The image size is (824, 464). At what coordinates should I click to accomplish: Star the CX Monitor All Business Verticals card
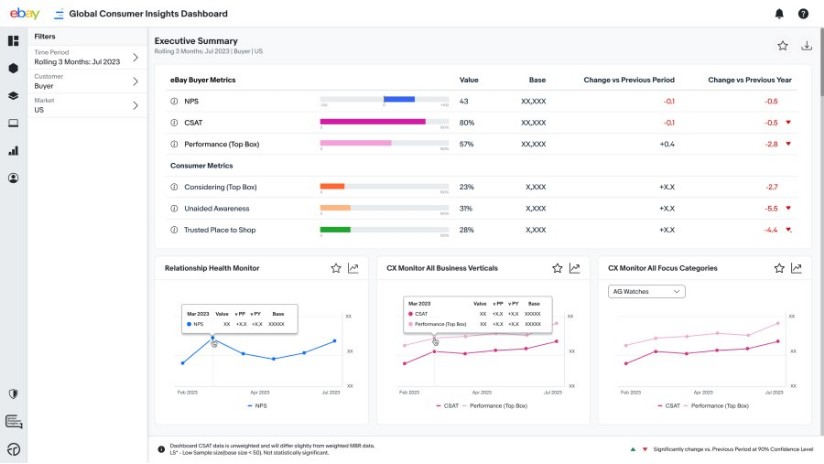[558, 268]
